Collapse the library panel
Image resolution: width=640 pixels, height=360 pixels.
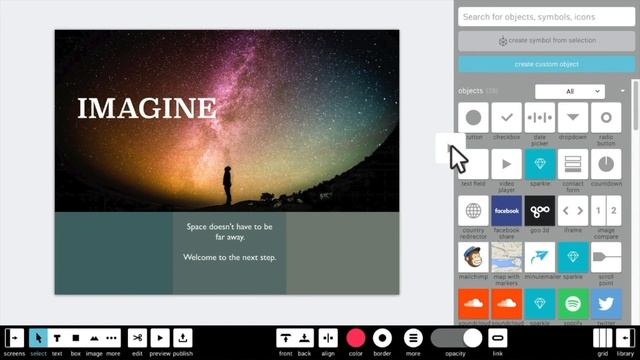625,338
